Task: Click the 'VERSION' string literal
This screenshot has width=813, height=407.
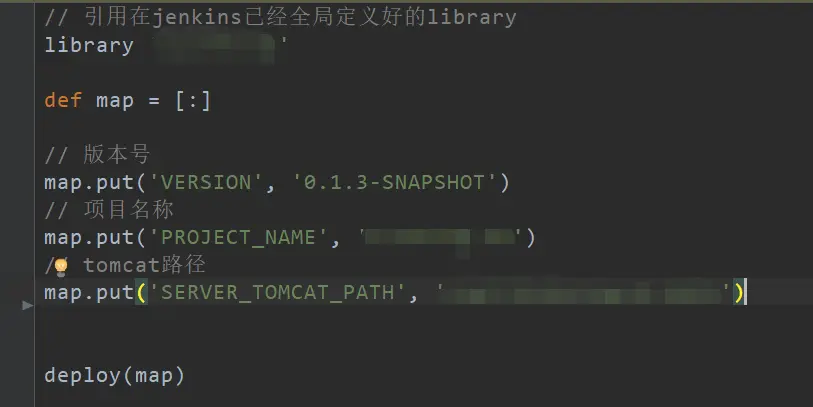Action: click(206, 183)
